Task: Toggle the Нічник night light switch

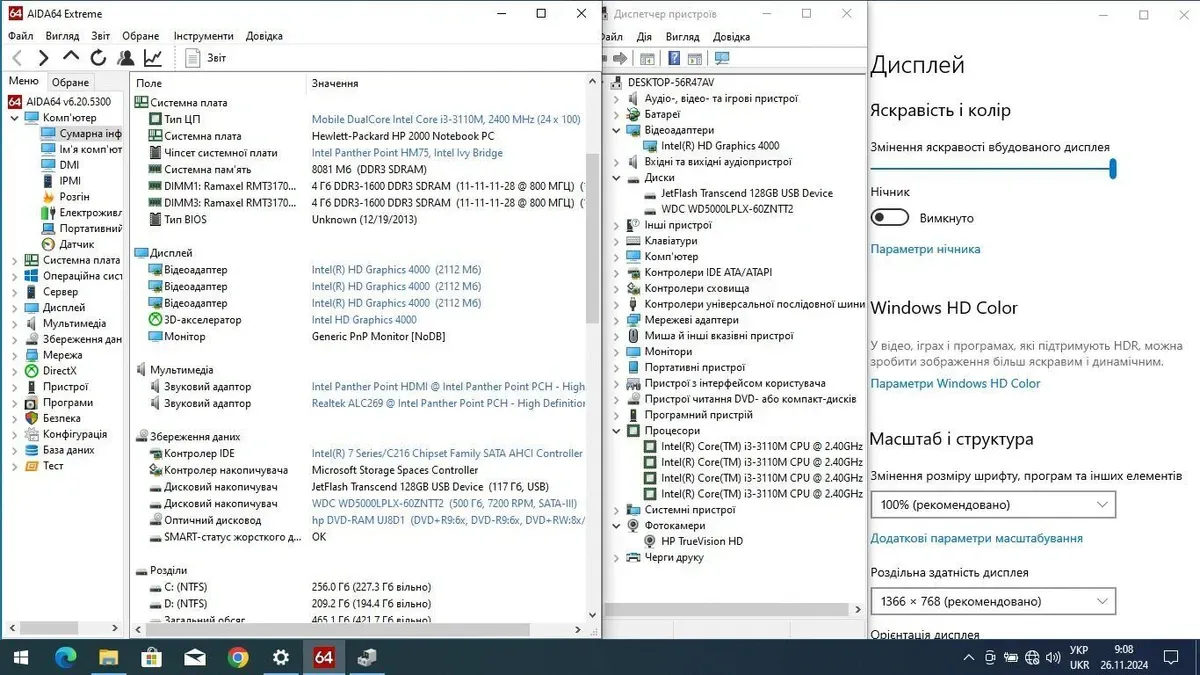Action: pyautogui.click(x=889, y=218)
